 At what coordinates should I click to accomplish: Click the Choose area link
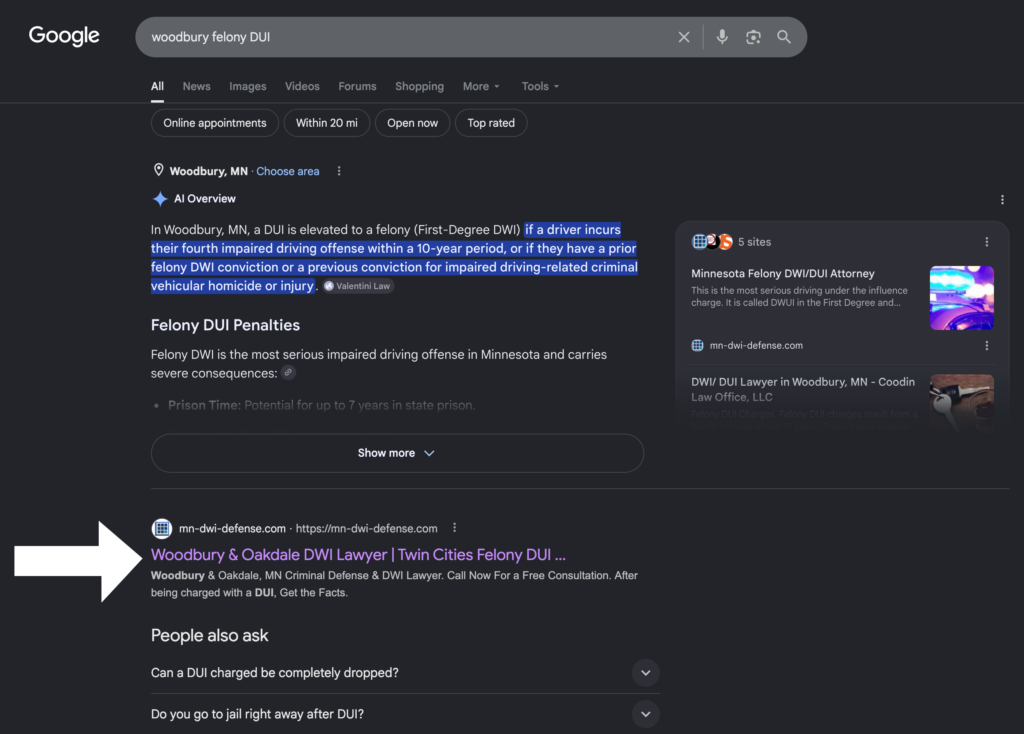point(288,171)
